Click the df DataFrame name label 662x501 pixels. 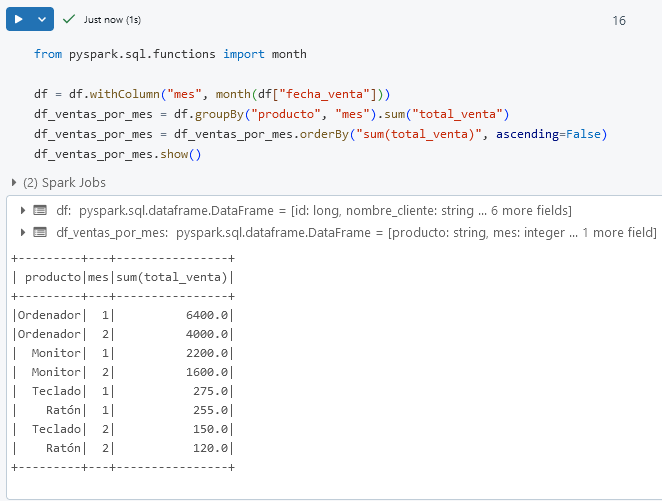[62, 210]
